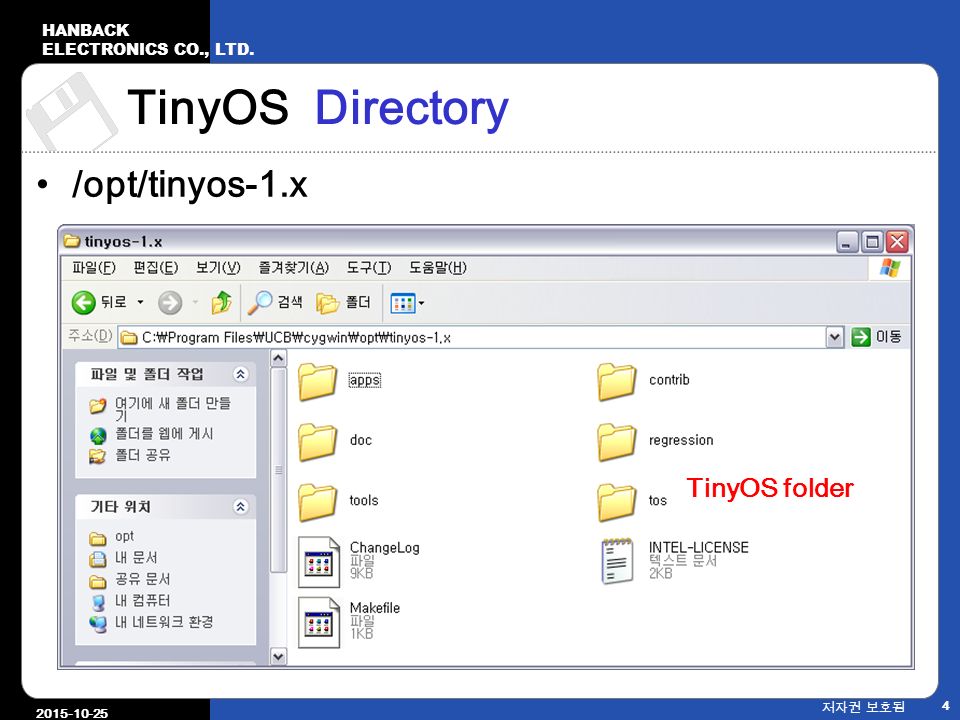Click the sidebar scroll down arrow
960x720 pixels.
(x=278, y=656)
